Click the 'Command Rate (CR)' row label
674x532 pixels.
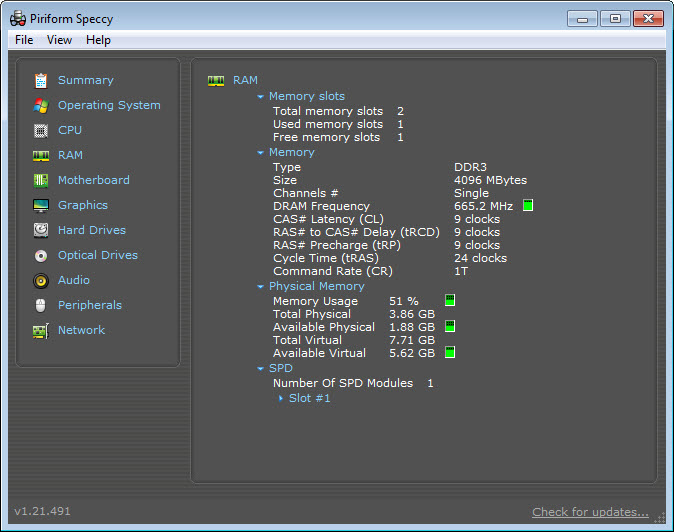333,271
